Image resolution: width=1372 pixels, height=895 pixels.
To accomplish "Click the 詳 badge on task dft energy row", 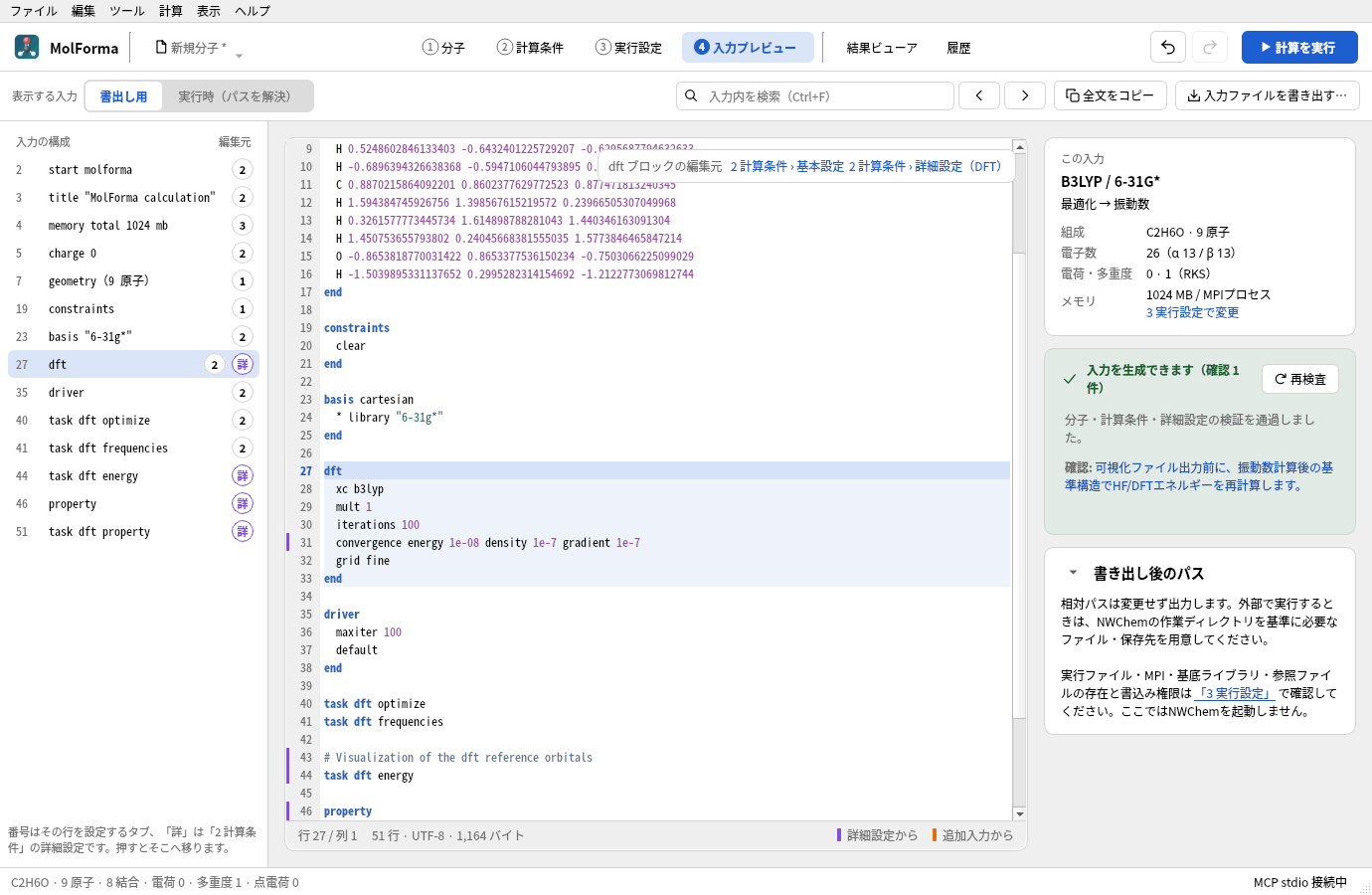I will tap(243, 475).
